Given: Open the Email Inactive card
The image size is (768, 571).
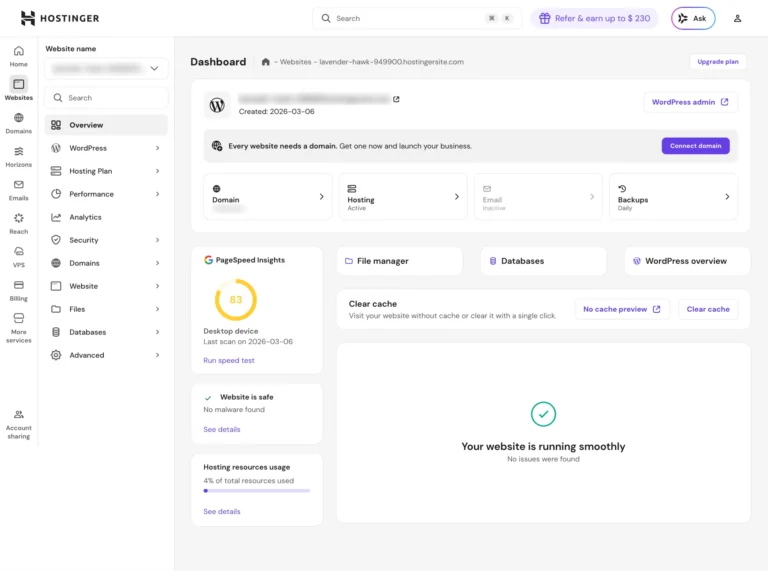Looking at the screenshot, I should [538, 196].
